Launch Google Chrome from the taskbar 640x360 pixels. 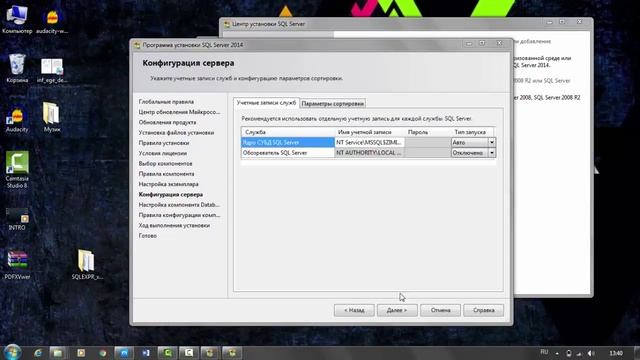pyautogui.click(x=102, y=353)
